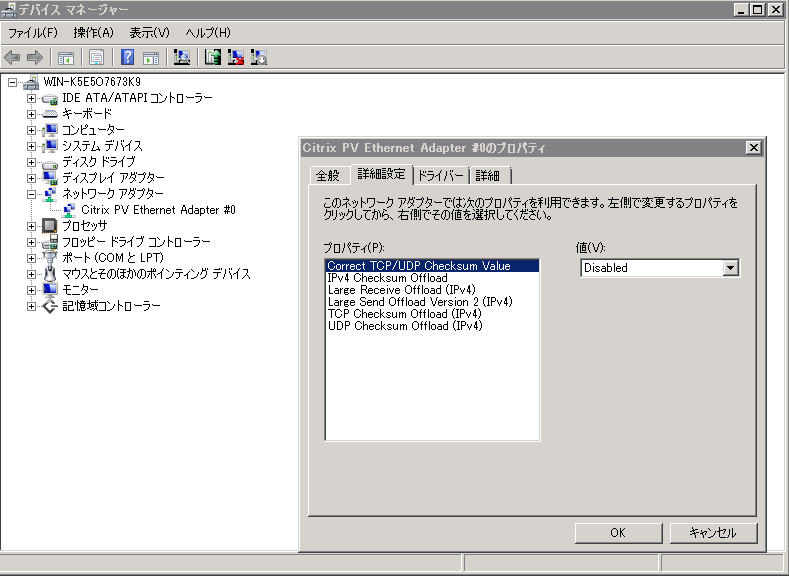Click the Update driver software icon
Screen dimensions: 789x577
coord(213,57)
